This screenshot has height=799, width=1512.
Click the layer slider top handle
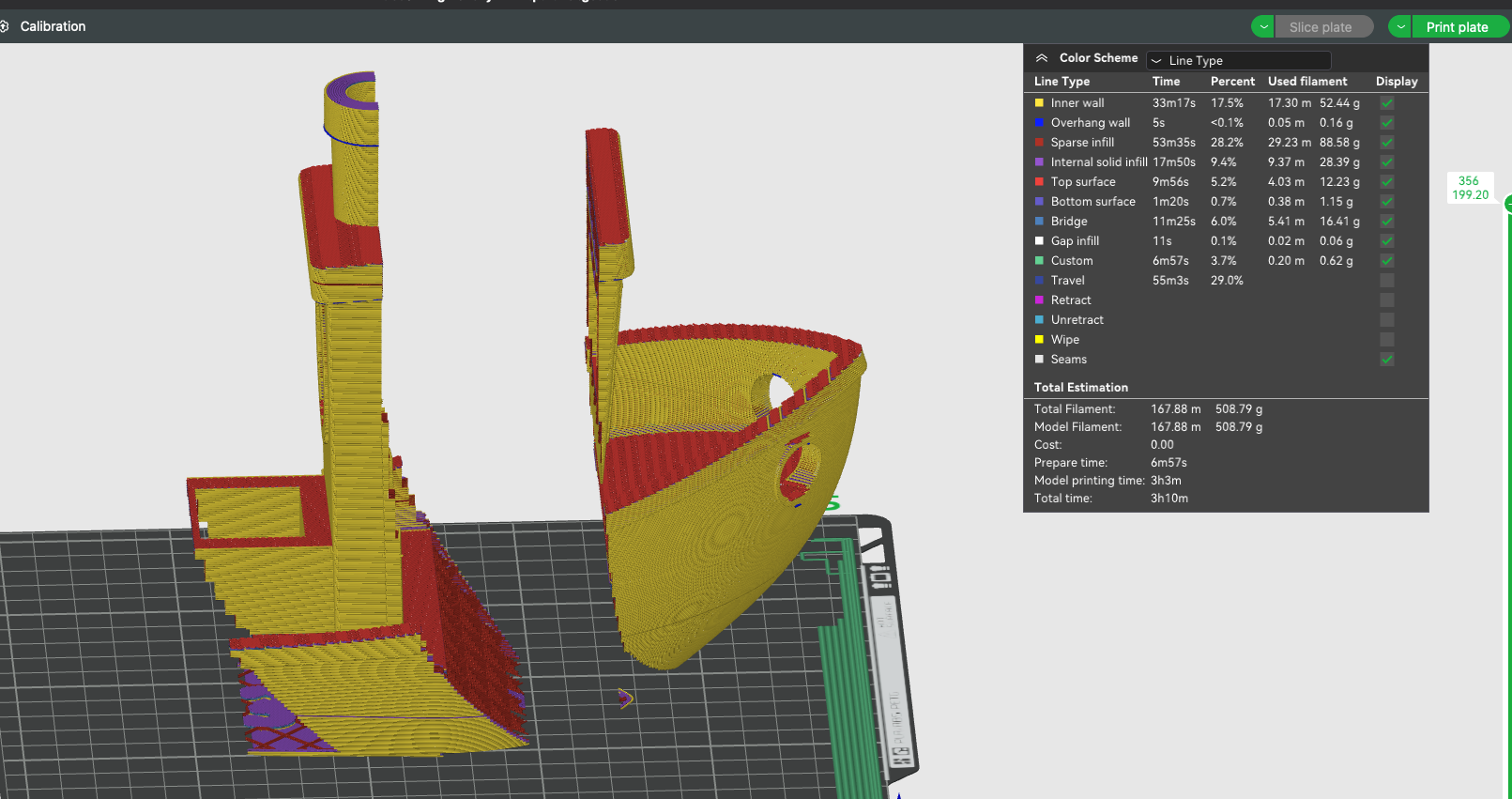pyautogui.click(x=1507, y=204)
